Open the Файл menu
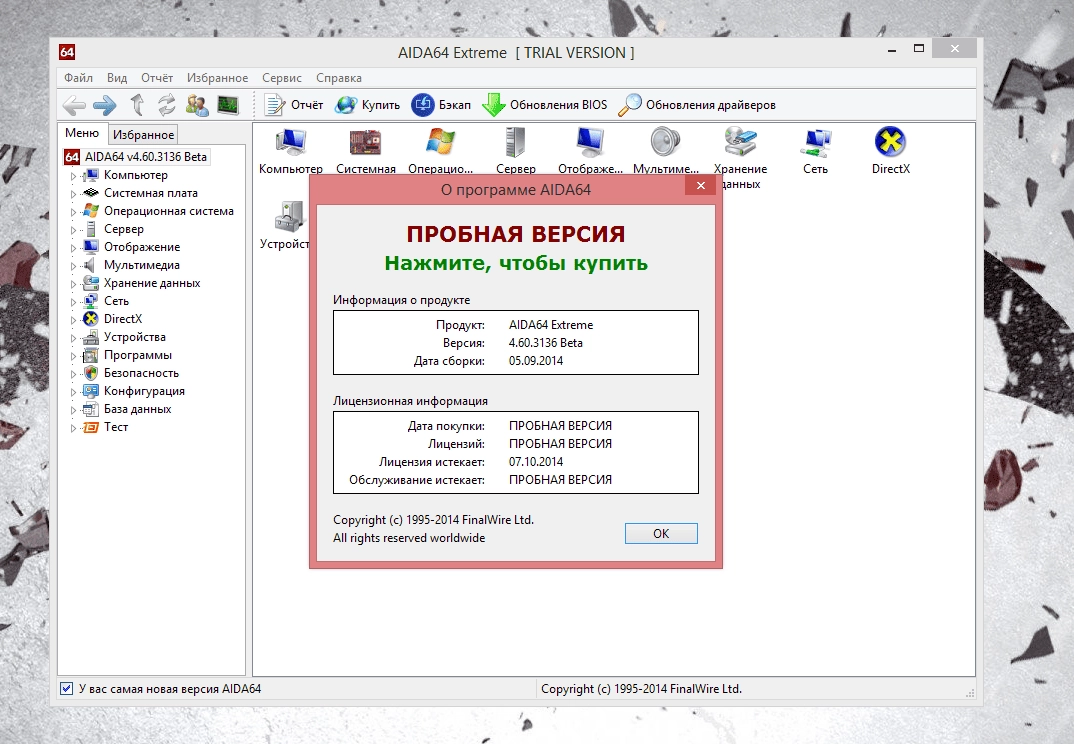This screenshot has width=1074, height=744. (x=78, y=77)
